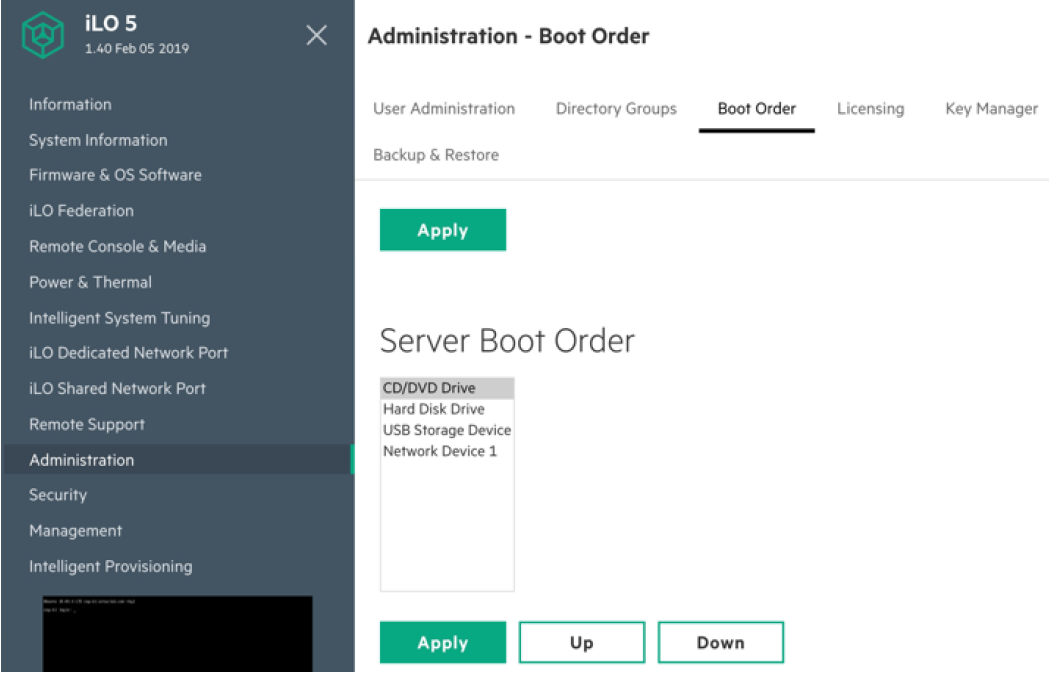Open iLO Federation section
Screen dimensions: 1051x673
[x=81, y=210]
